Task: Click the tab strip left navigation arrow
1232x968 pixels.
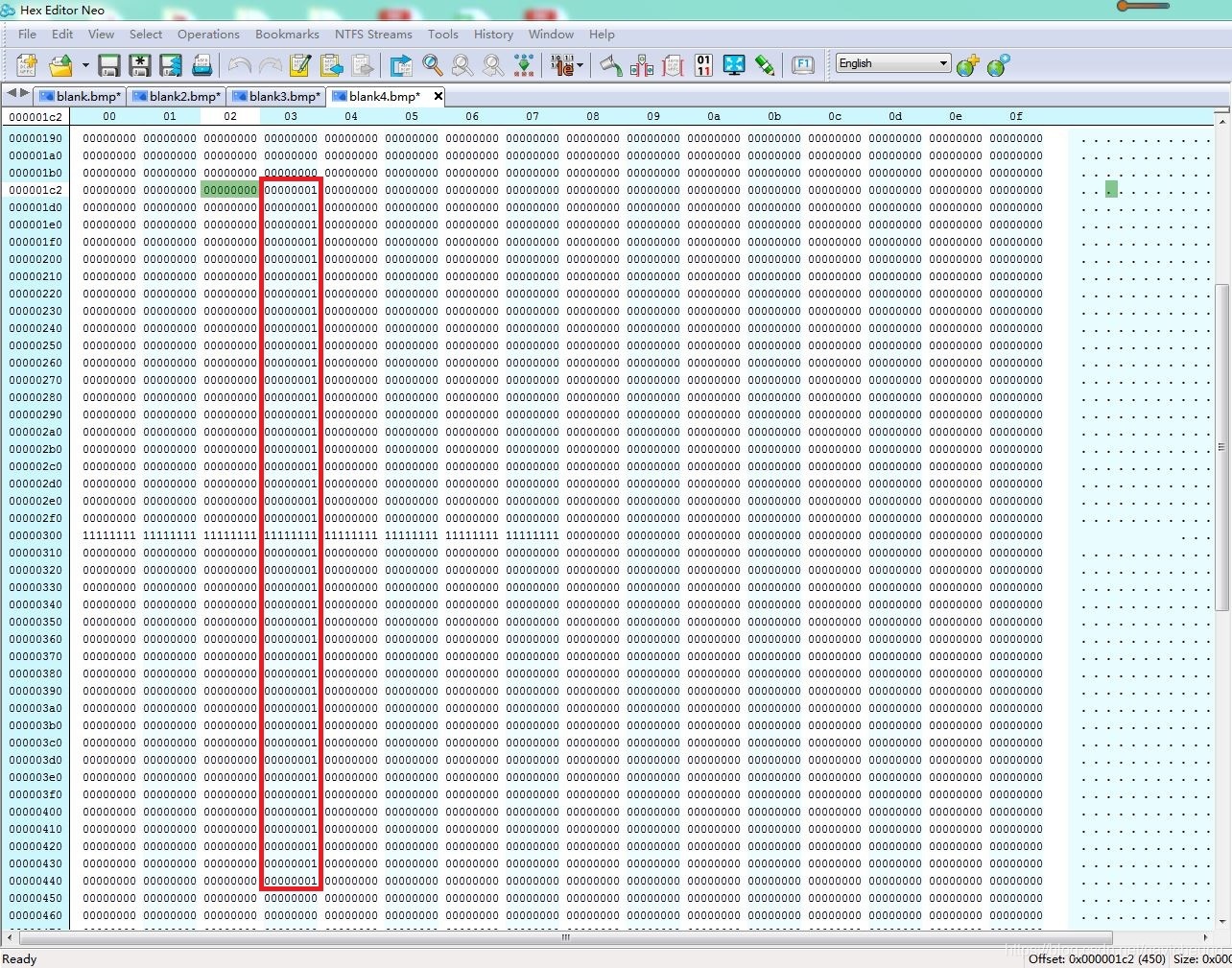Action: pyautogui.click(x=12, y=93)
